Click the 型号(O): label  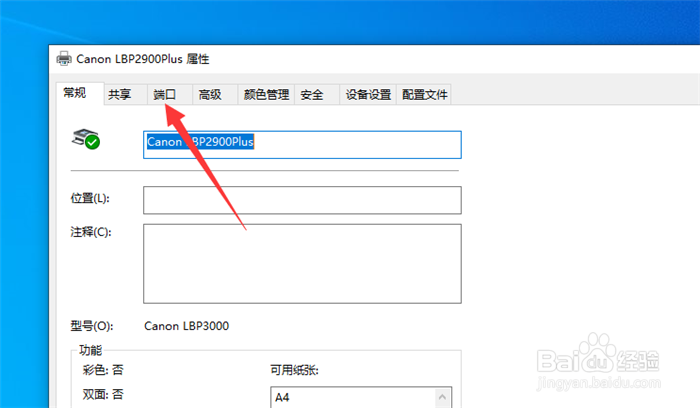[92, 326]
